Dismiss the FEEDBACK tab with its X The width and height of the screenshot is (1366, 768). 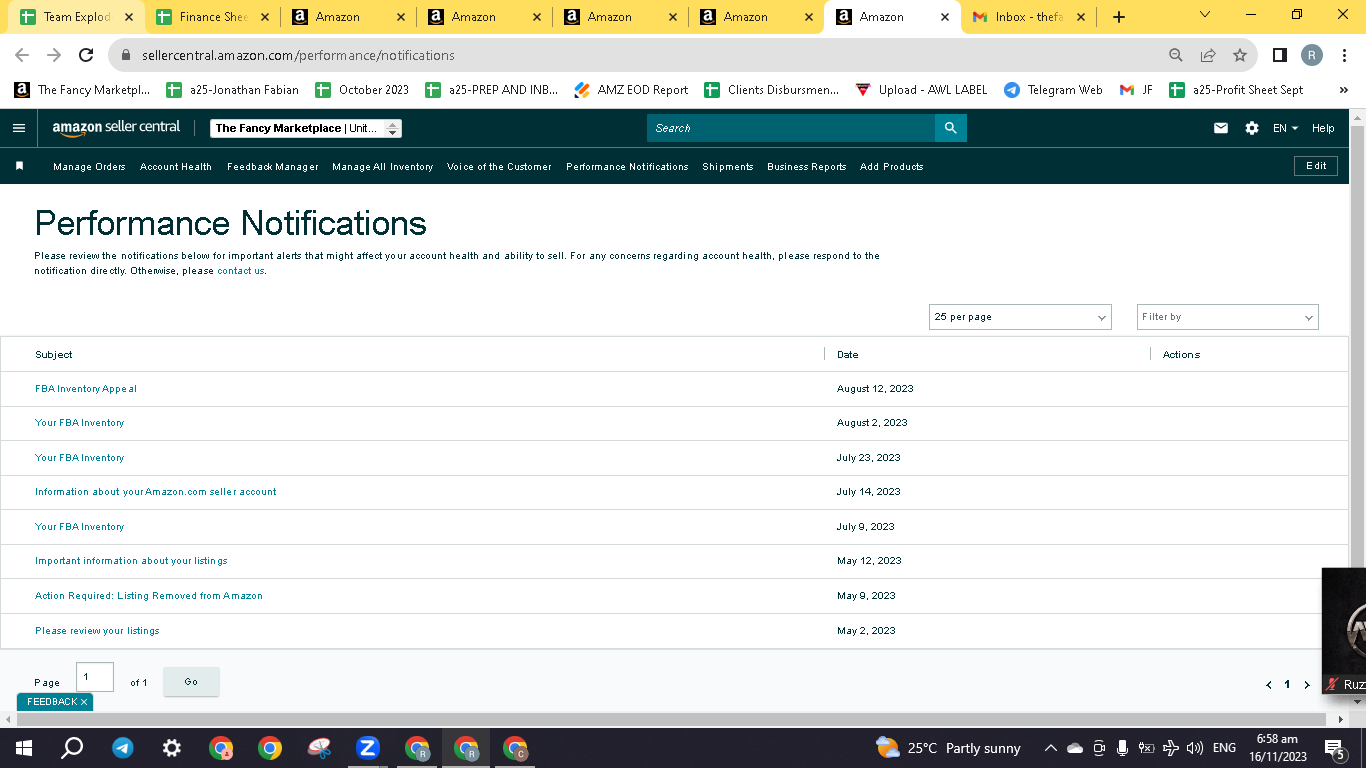[x=84, y=702]
